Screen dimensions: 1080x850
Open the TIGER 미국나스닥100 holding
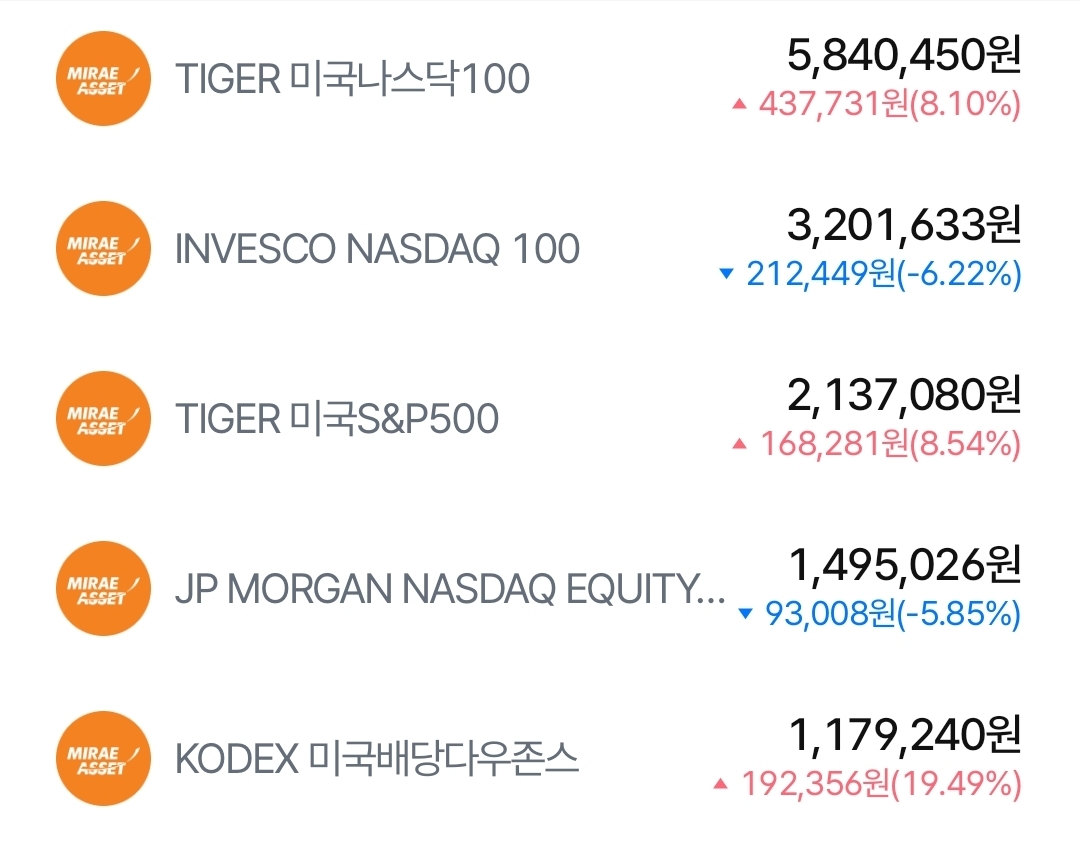coord(352,79)
